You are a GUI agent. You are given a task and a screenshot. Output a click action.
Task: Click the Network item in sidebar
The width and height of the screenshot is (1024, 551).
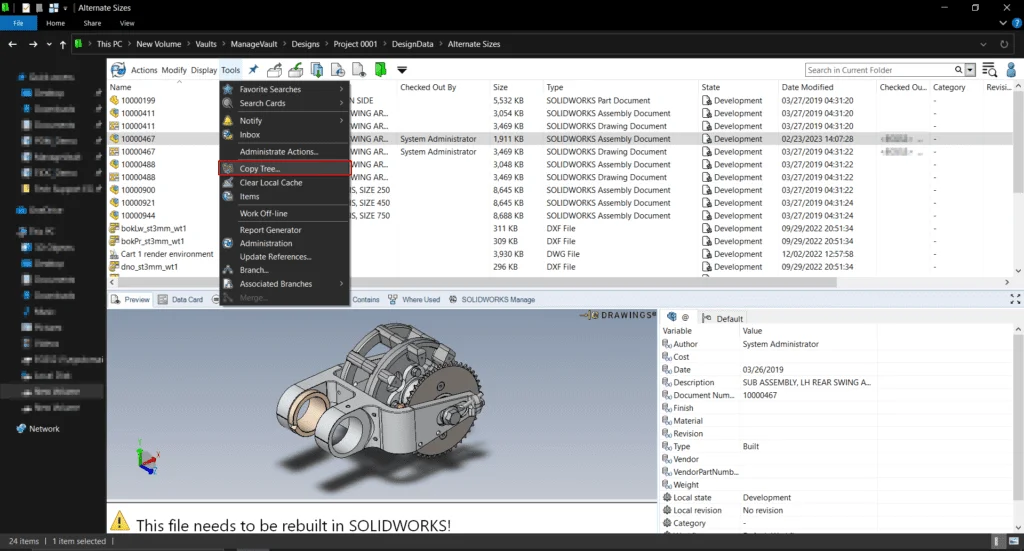click(x=38, y=429)
